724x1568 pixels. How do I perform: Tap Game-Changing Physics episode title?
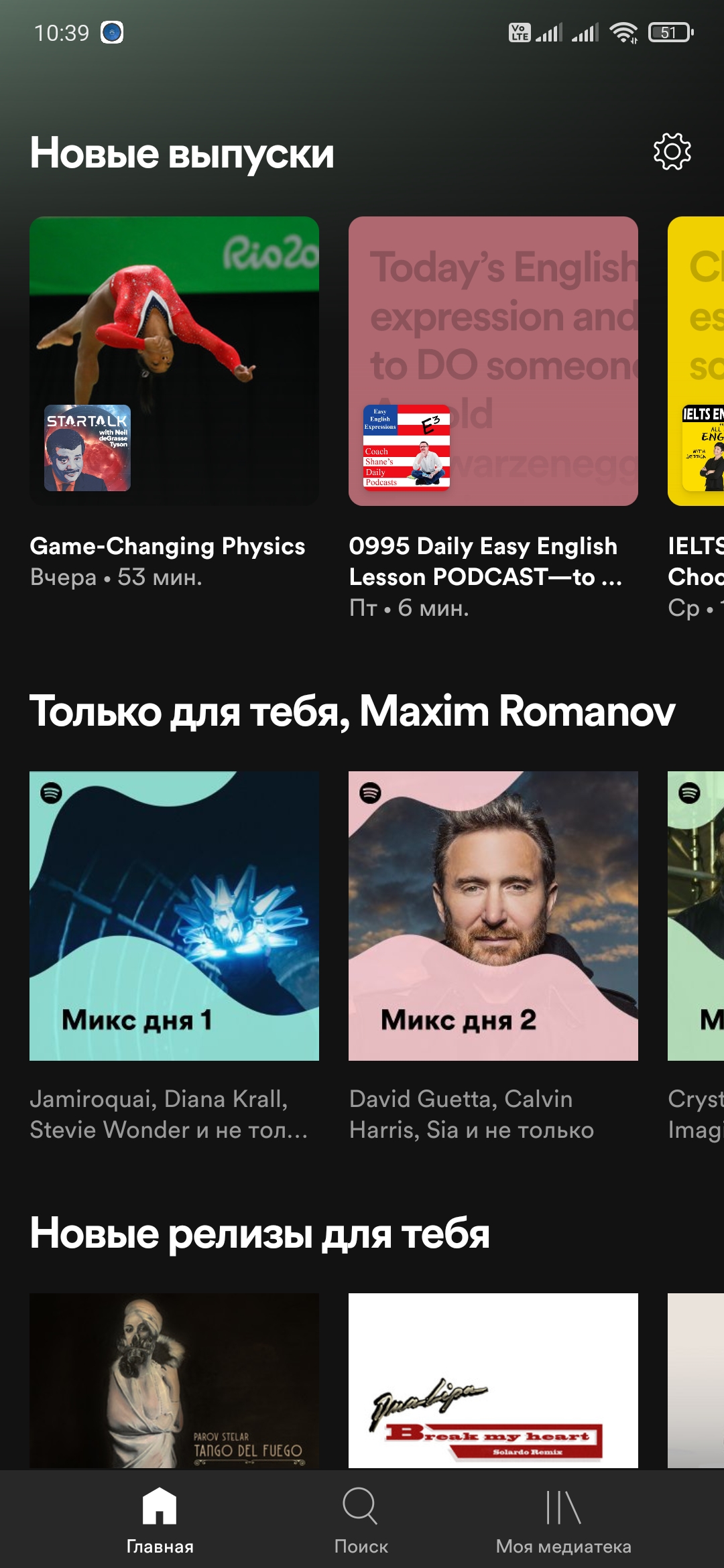point(168,546)
